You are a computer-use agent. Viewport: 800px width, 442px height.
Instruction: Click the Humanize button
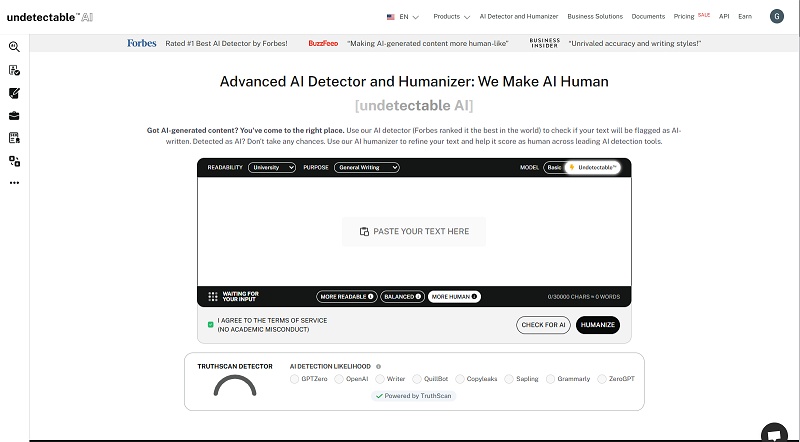(x=598, y=325)
